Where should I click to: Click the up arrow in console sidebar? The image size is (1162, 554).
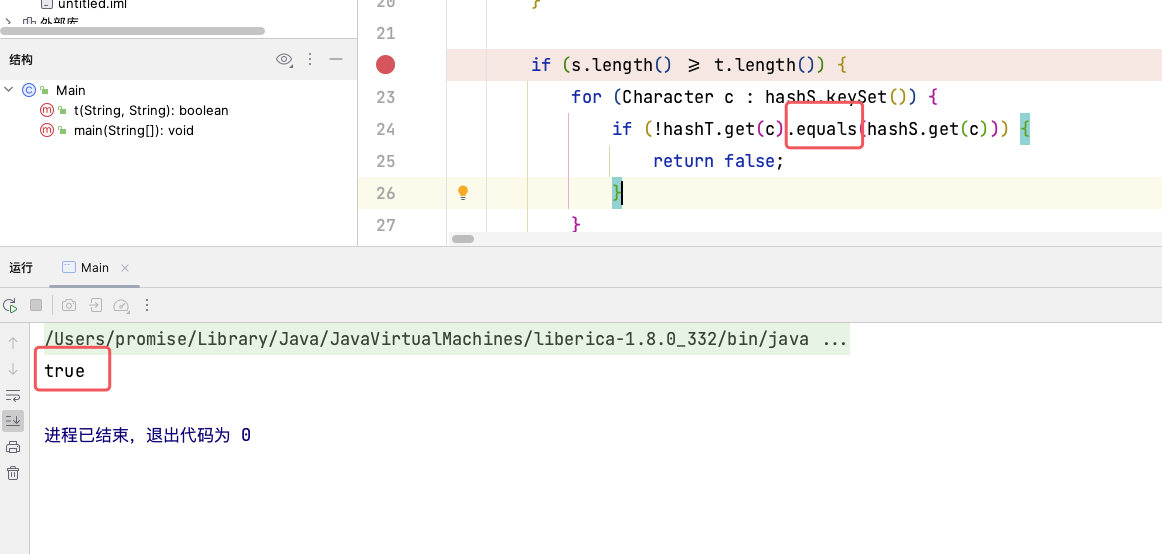point(13,343)
